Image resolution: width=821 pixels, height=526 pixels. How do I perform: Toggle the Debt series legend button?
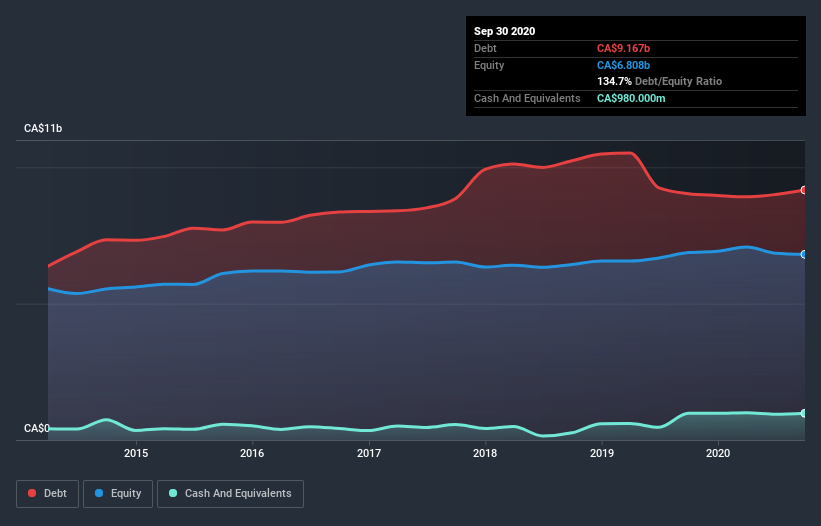click(48, 494)
